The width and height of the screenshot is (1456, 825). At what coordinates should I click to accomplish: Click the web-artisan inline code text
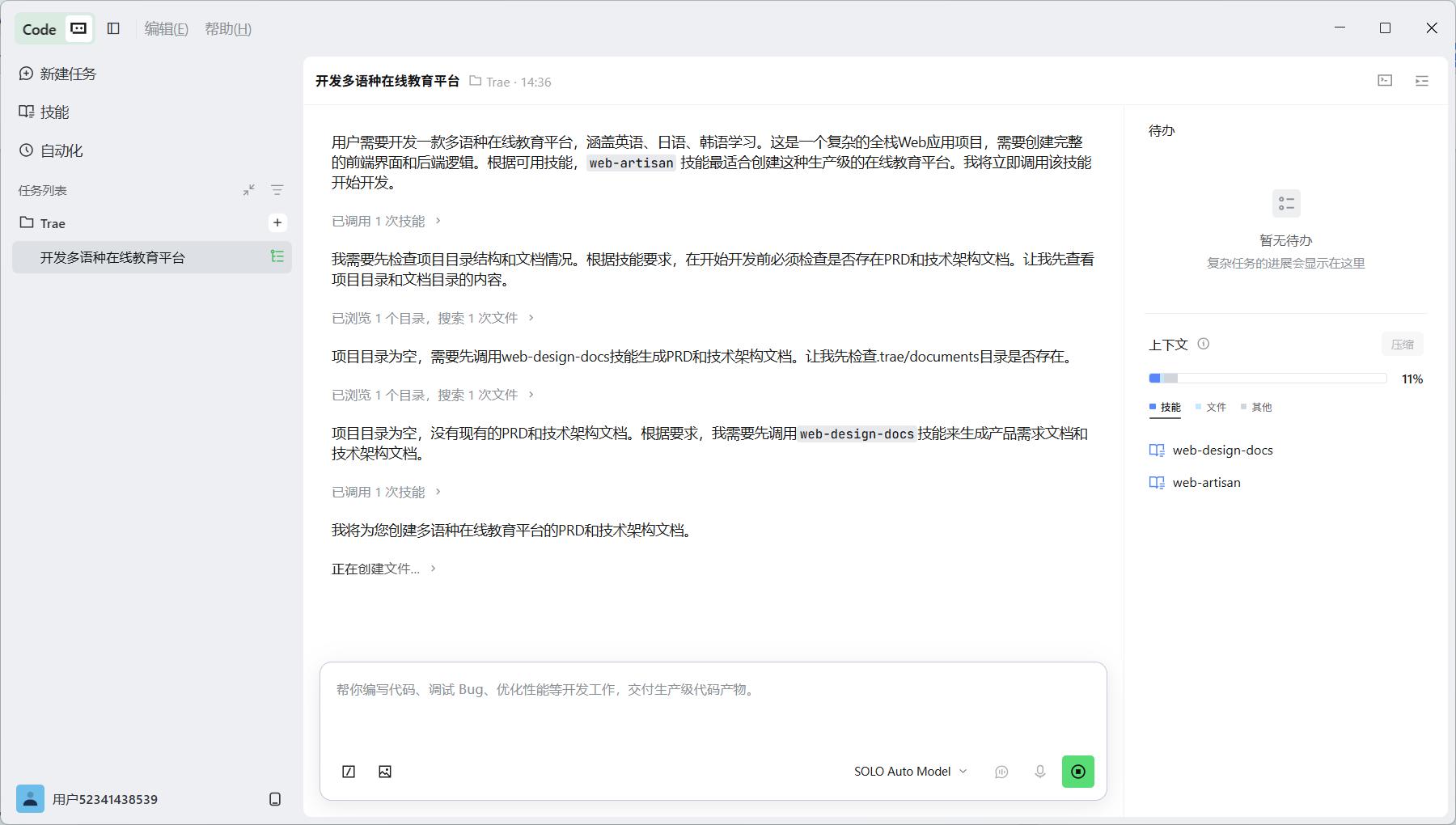click(631, 163)
